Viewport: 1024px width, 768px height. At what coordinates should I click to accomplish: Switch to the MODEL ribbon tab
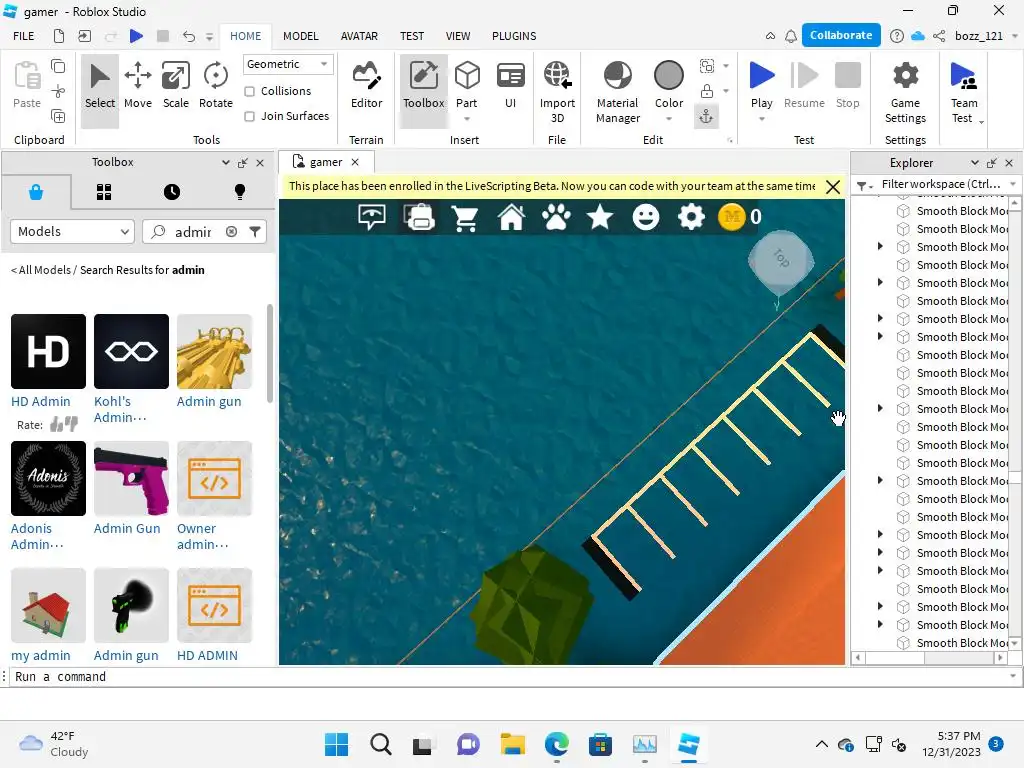click(x=300, y=36)
